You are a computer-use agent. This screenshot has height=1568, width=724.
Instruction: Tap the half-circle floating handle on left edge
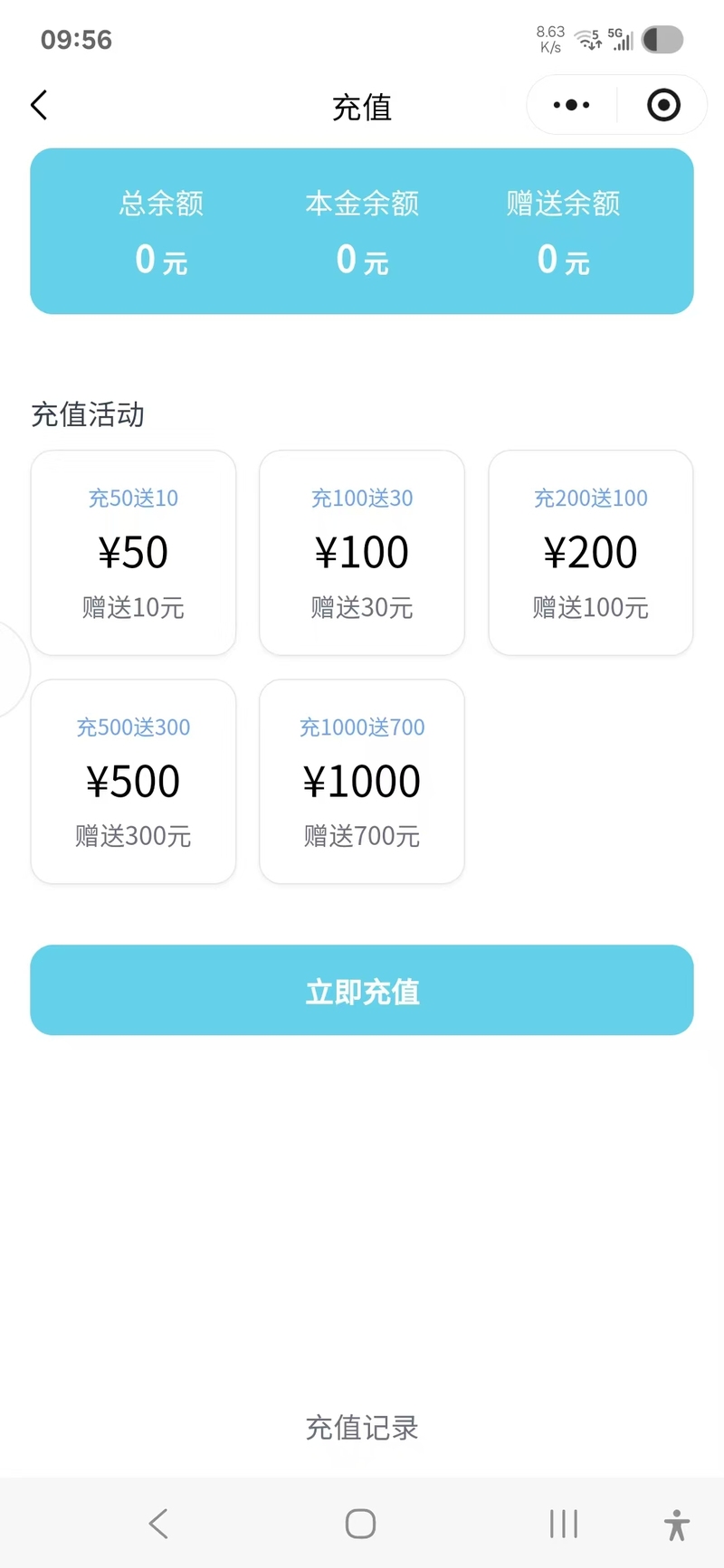[13, 670]
